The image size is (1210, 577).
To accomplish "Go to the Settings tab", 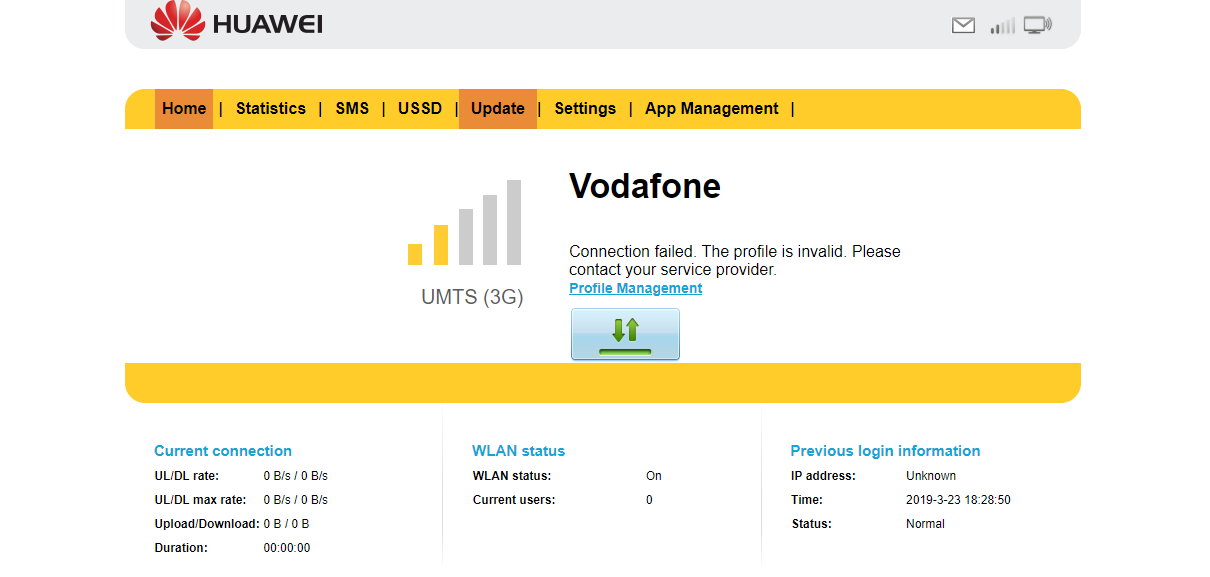I will pos(585,108).
